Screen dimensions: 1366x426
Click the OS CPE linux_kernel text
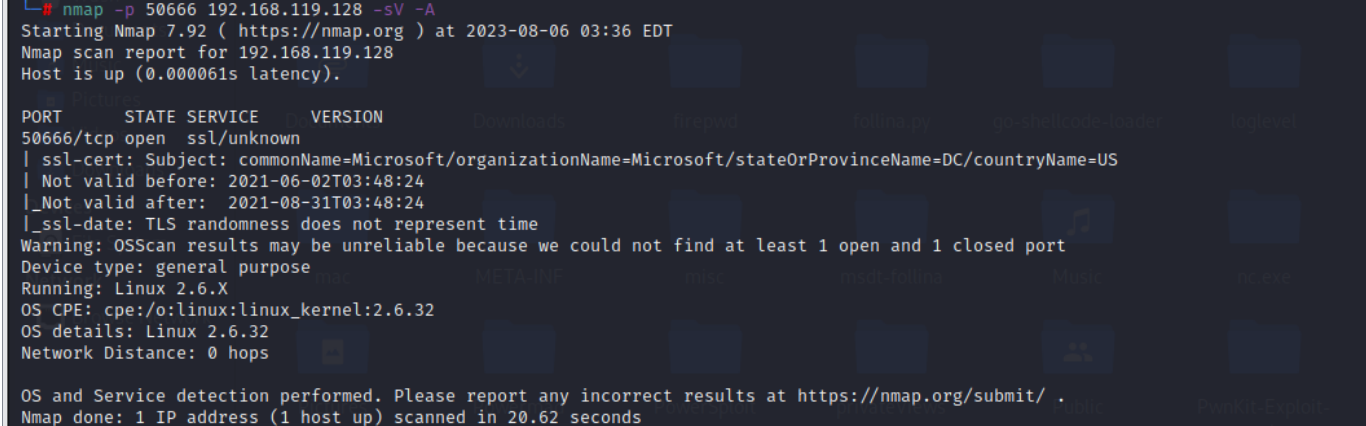click(x=230, y=309)
